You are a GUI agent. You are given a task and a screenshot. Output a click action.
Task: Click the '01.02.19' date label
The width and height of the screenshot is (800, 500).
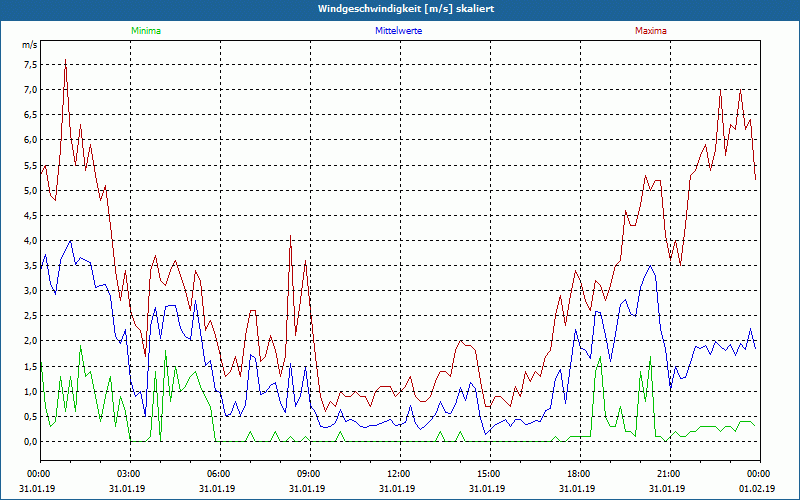point(757,488)
